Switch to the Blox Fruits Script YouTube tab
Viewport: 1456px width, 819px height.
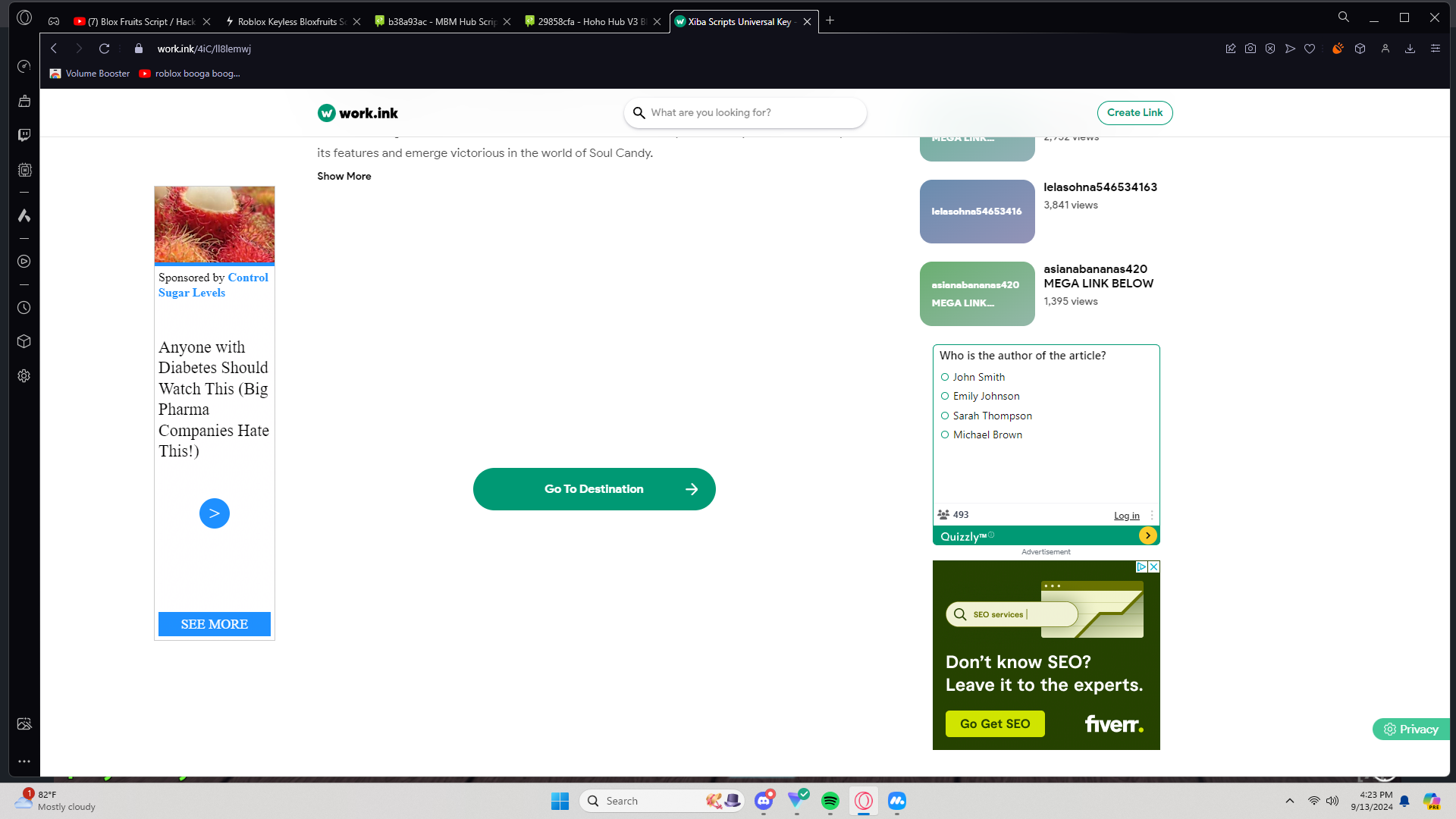[x=142, y=21]
